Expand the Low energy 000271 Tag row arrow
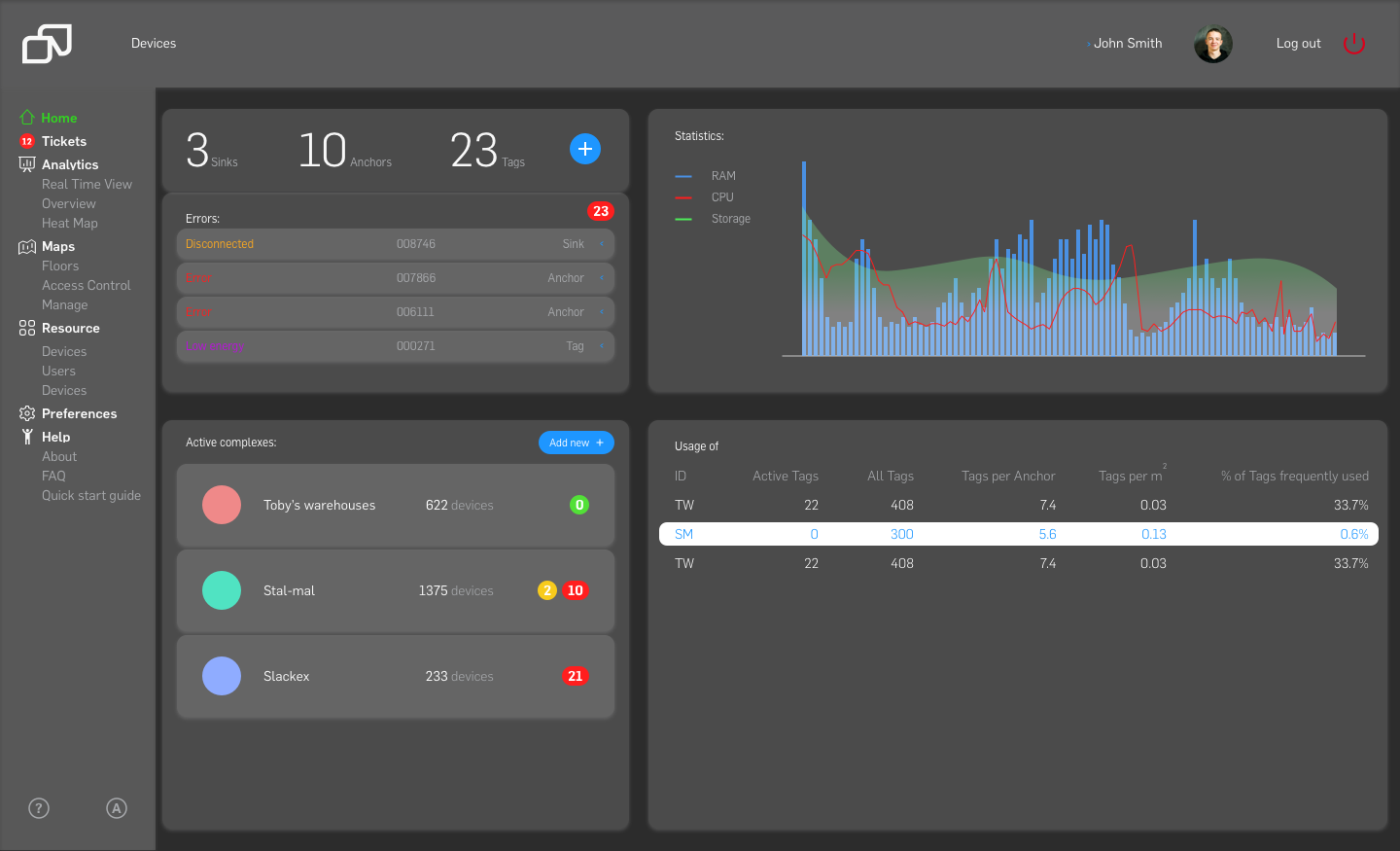1400x851 pixels. 602,346
